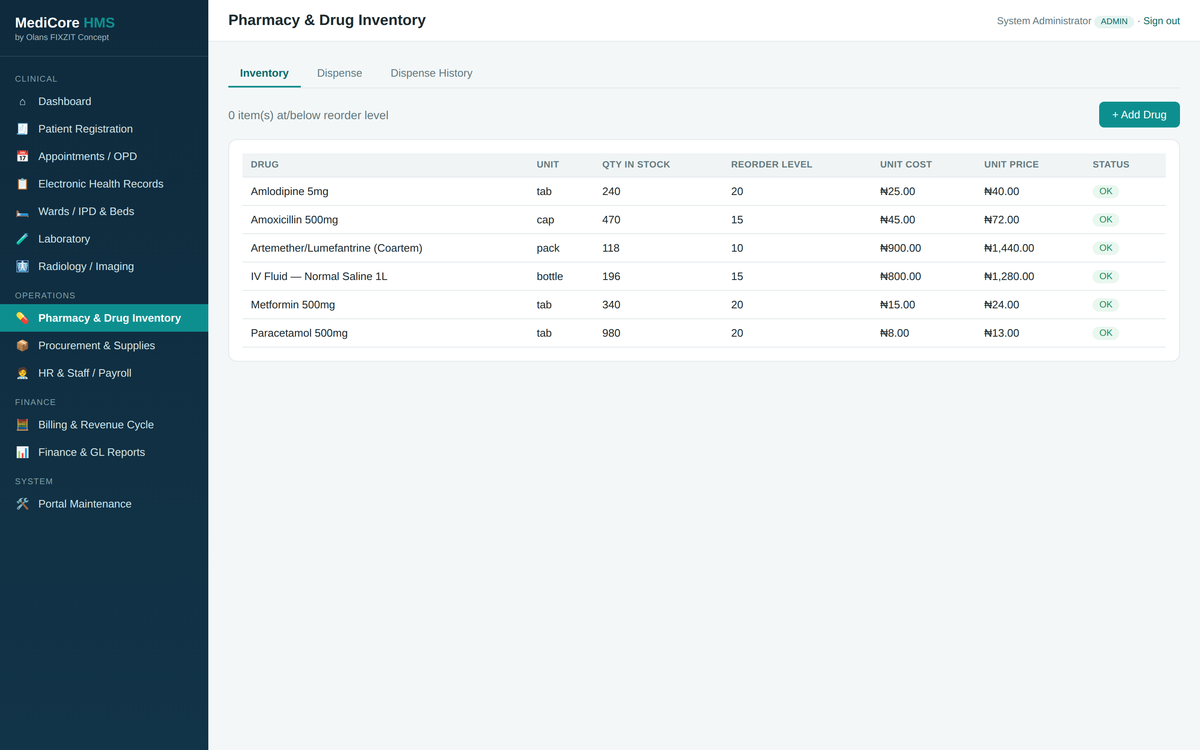Select the Amlodipine 5mg drug name
This screenshot has width=1200, height=750.
click(289, 191)
